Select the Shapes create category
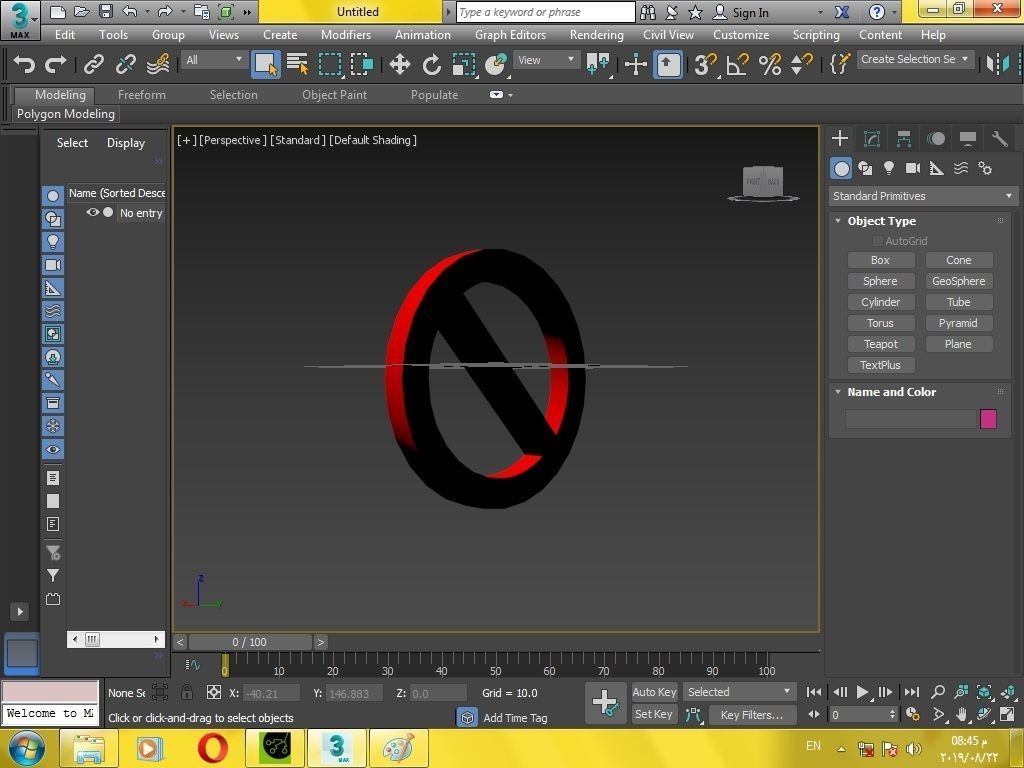This screenshot has width=1024, height=768. (865, 168)
